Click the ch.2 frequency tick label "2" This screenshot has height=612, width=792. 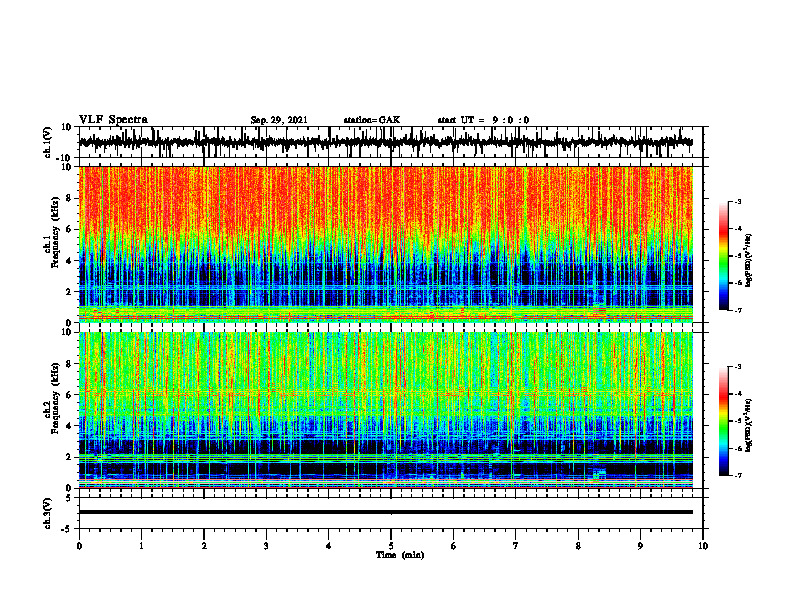point(70,457)
